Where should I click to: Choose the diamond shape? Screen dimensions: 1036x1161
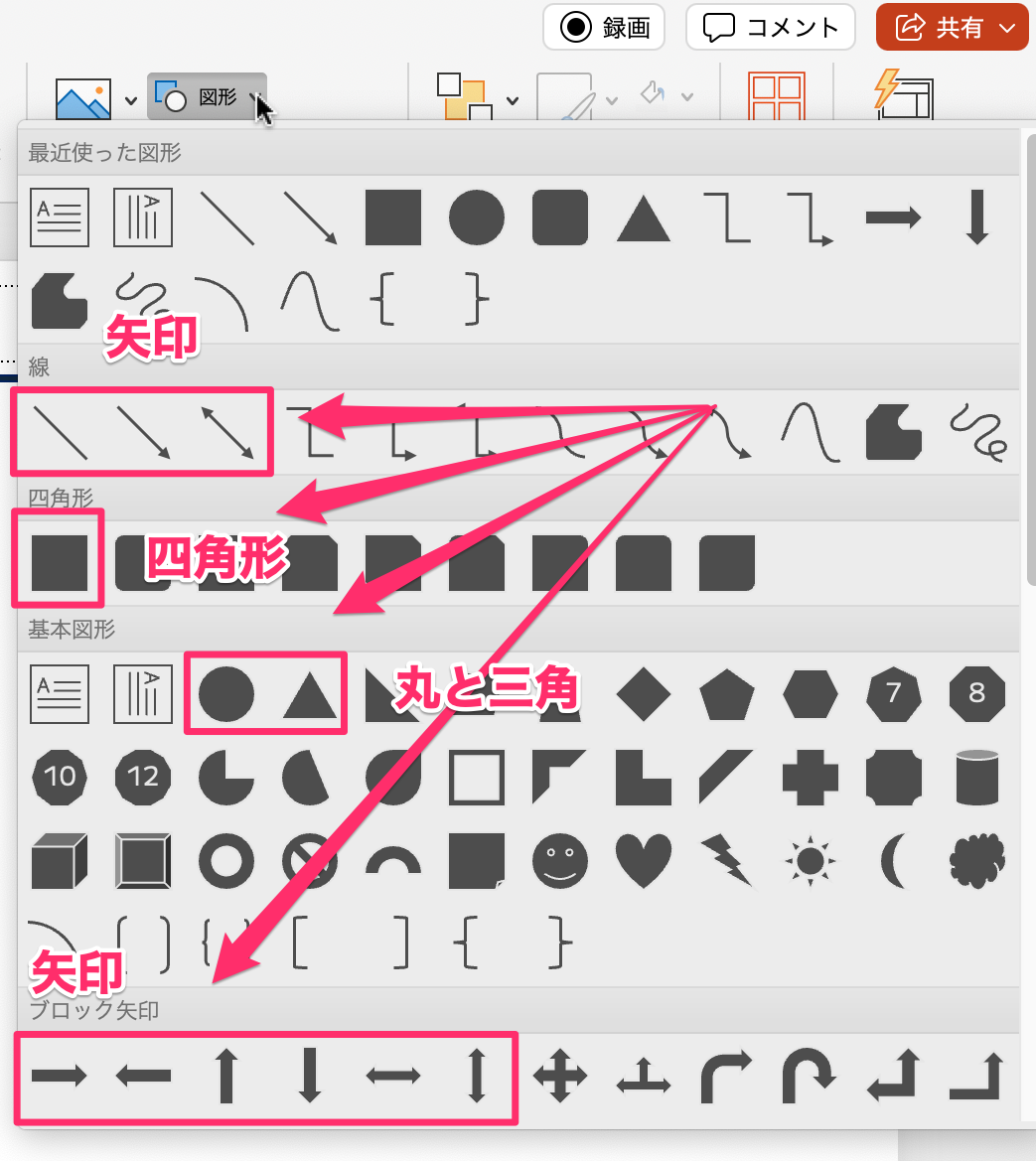click(x=644, y=694)
